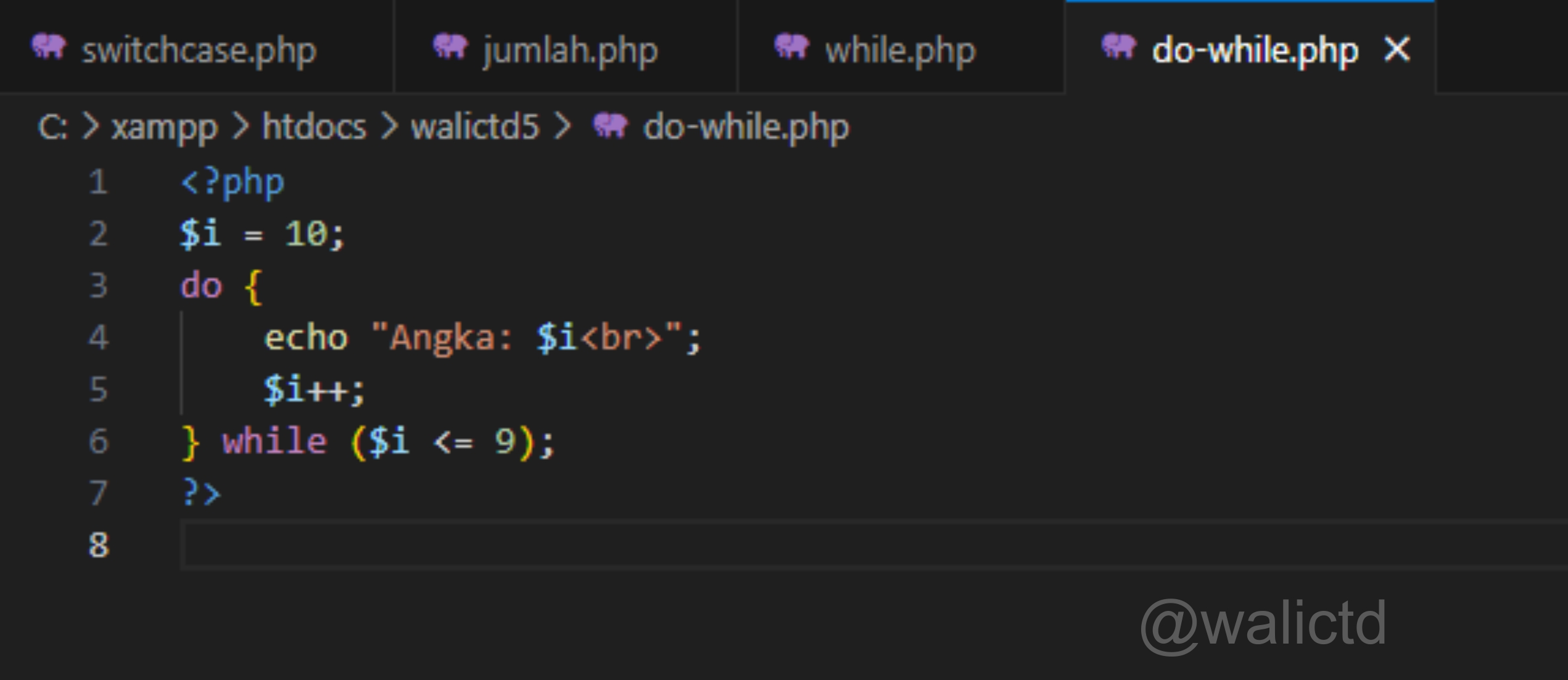1568x680 pixels.
Task: Select the while.php tab
Action: [x=900, y=51]
